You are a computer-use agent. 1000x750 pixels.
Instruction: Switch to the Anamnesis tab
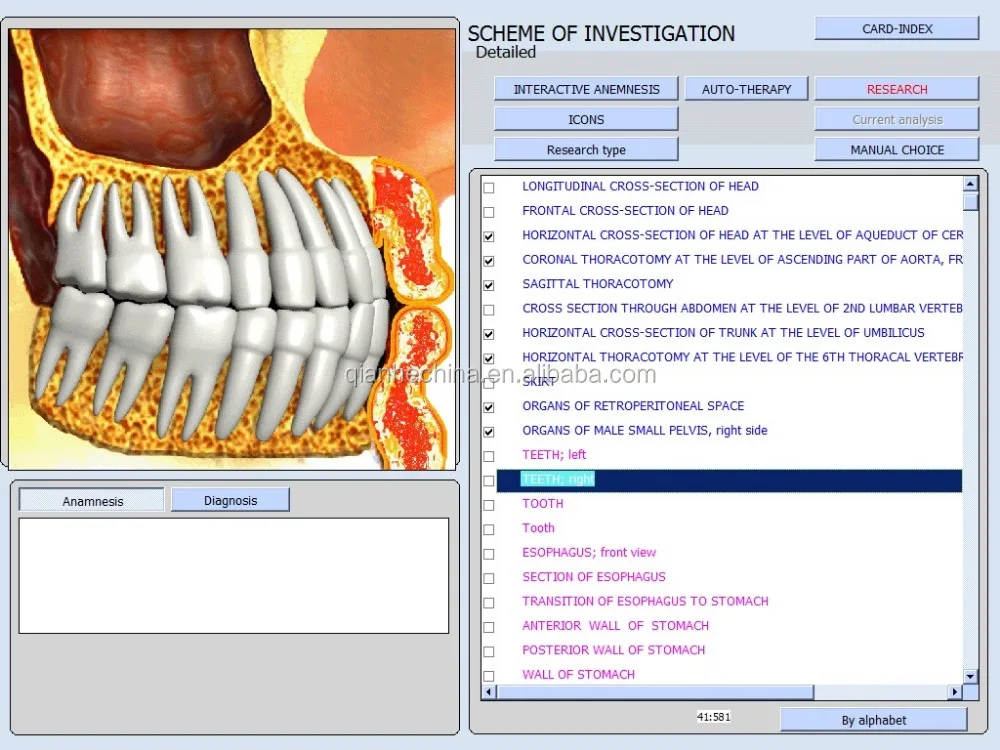coord(92,501)
